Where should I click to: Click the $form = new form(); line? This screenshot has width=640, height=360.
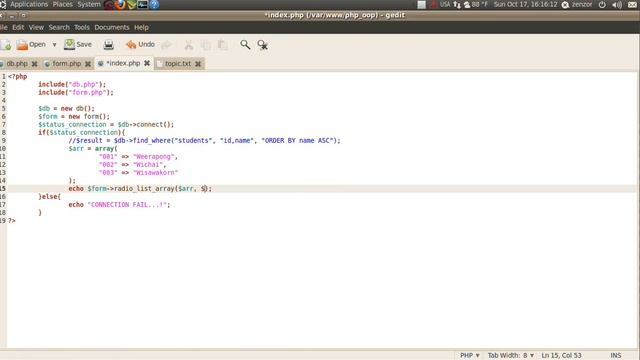[x=74, y=117]
